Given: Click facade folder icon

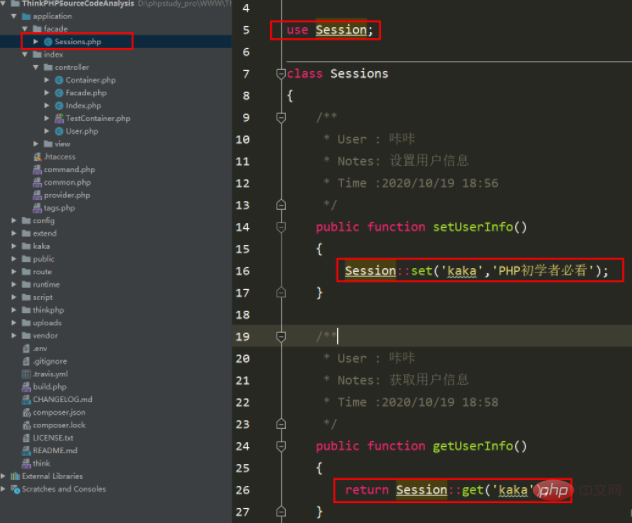Looking at the screenshot, I should tap(37, 29).
